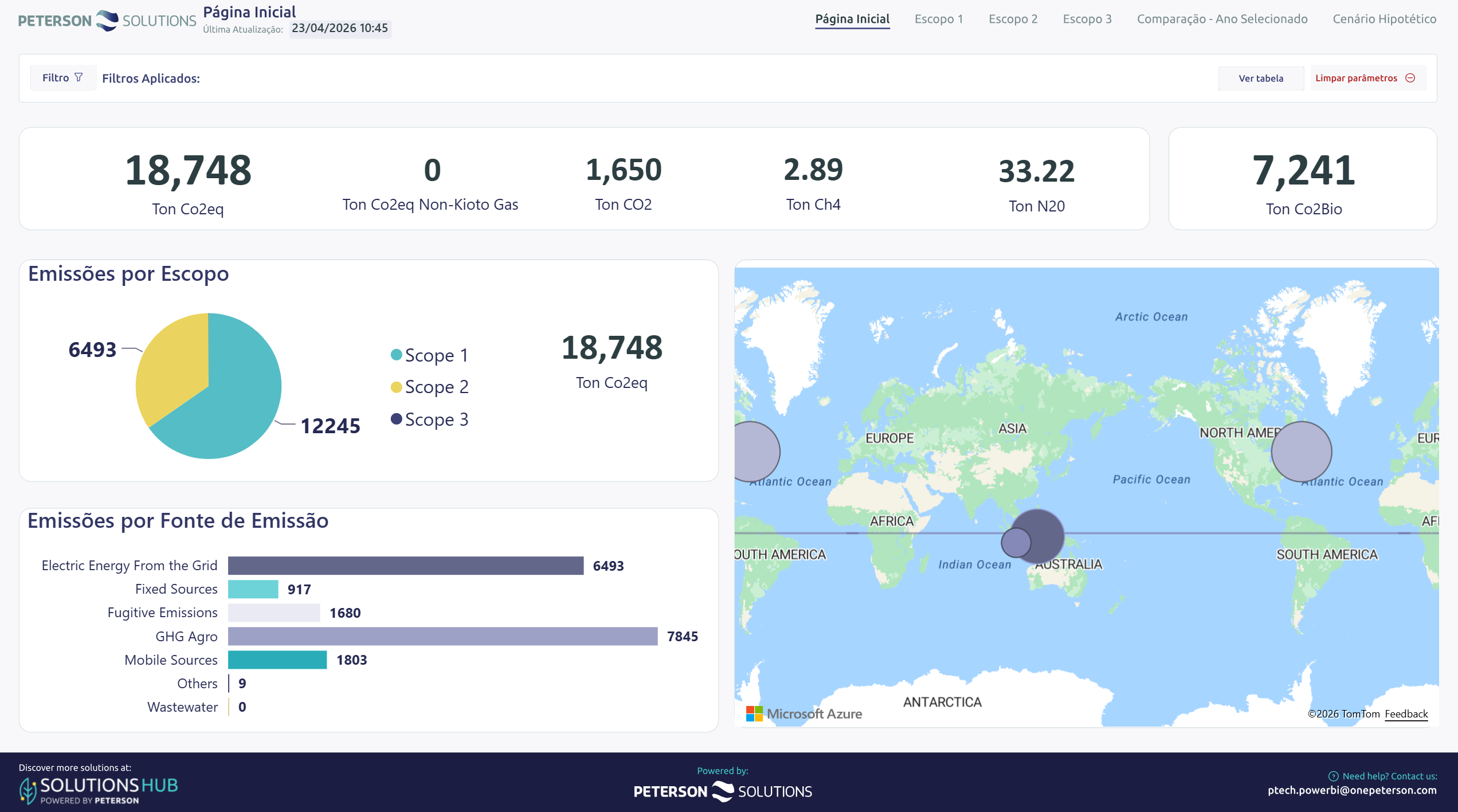Image resolution: width=1458 pixels, height=812 pixels.
Task: Click the 7,241 Ton Co2Bio card
Action: 1303,179
